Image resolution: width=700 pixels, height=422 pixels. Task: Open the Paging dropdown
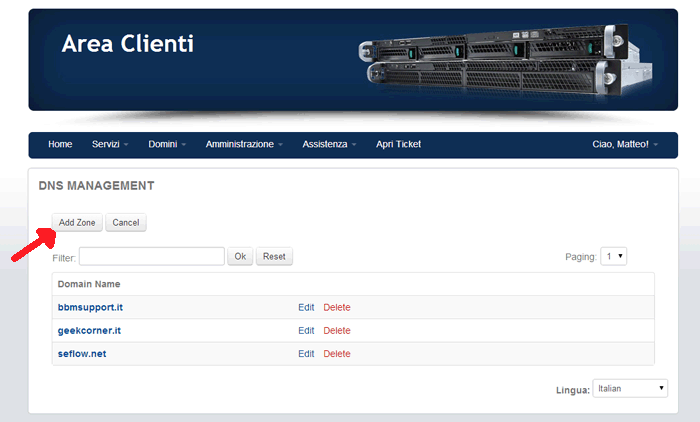click(614, 256)
